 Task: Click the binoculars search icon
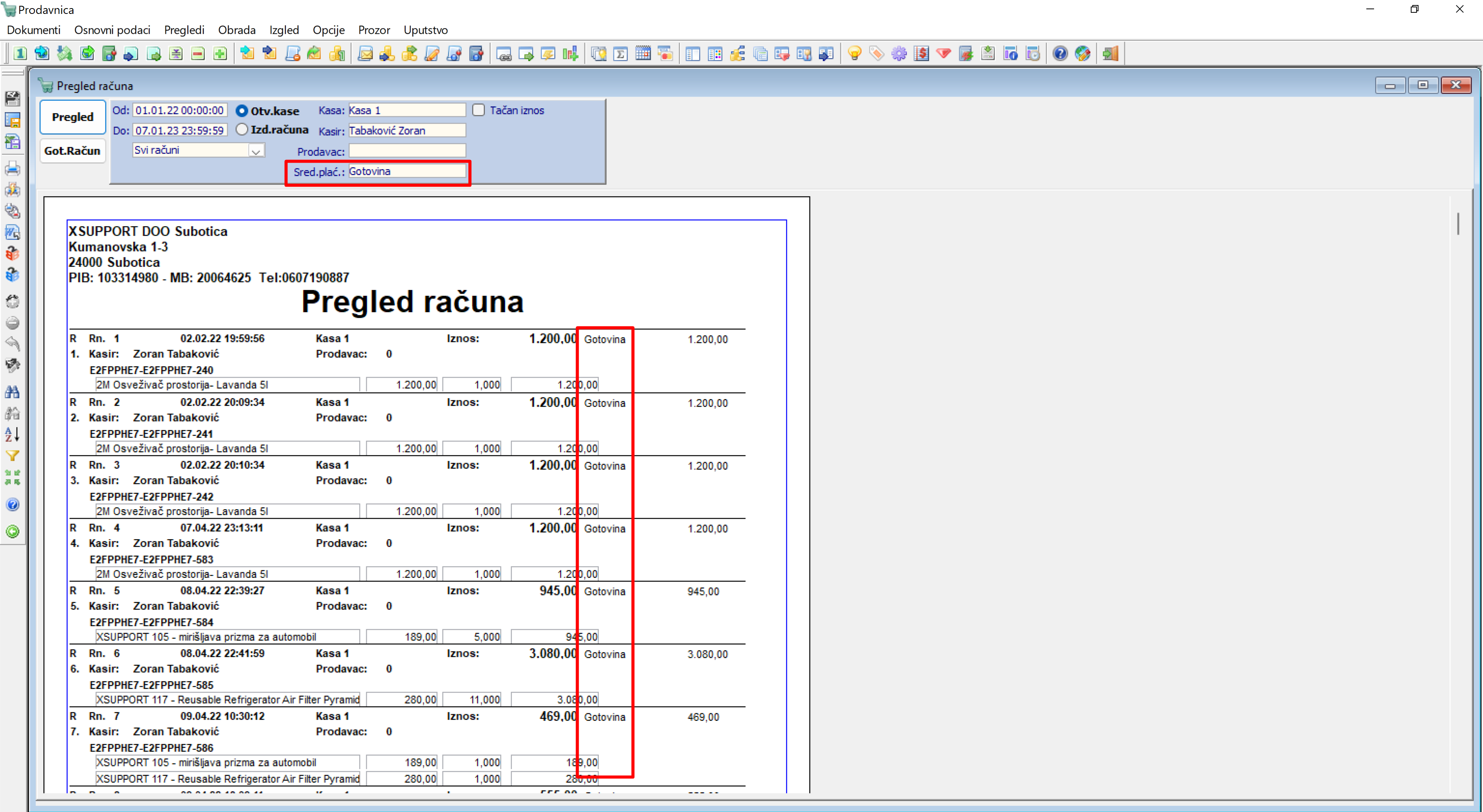13,392
